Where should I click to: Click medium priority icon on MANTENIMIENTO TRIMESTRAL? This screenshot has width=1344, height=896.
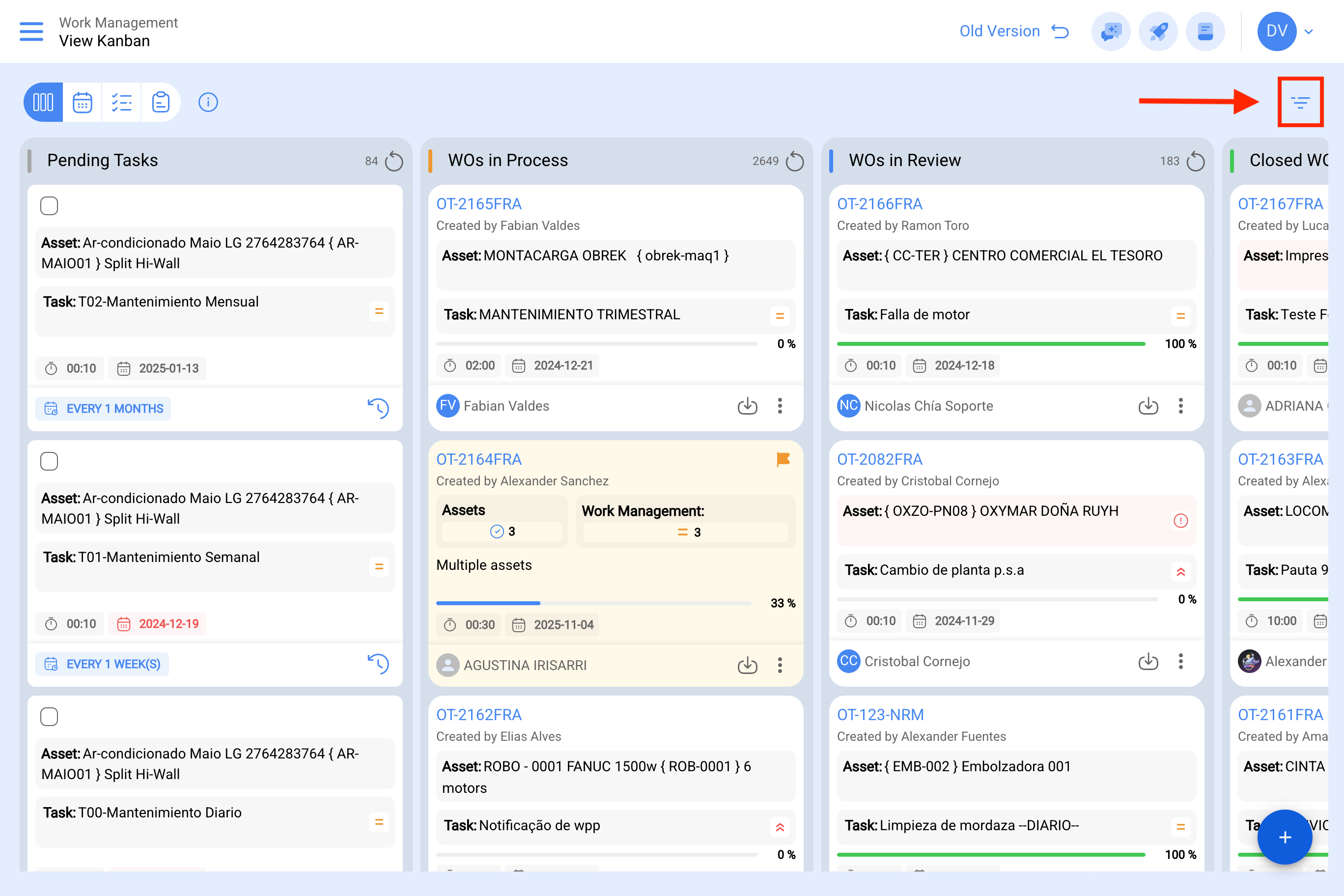780,316
